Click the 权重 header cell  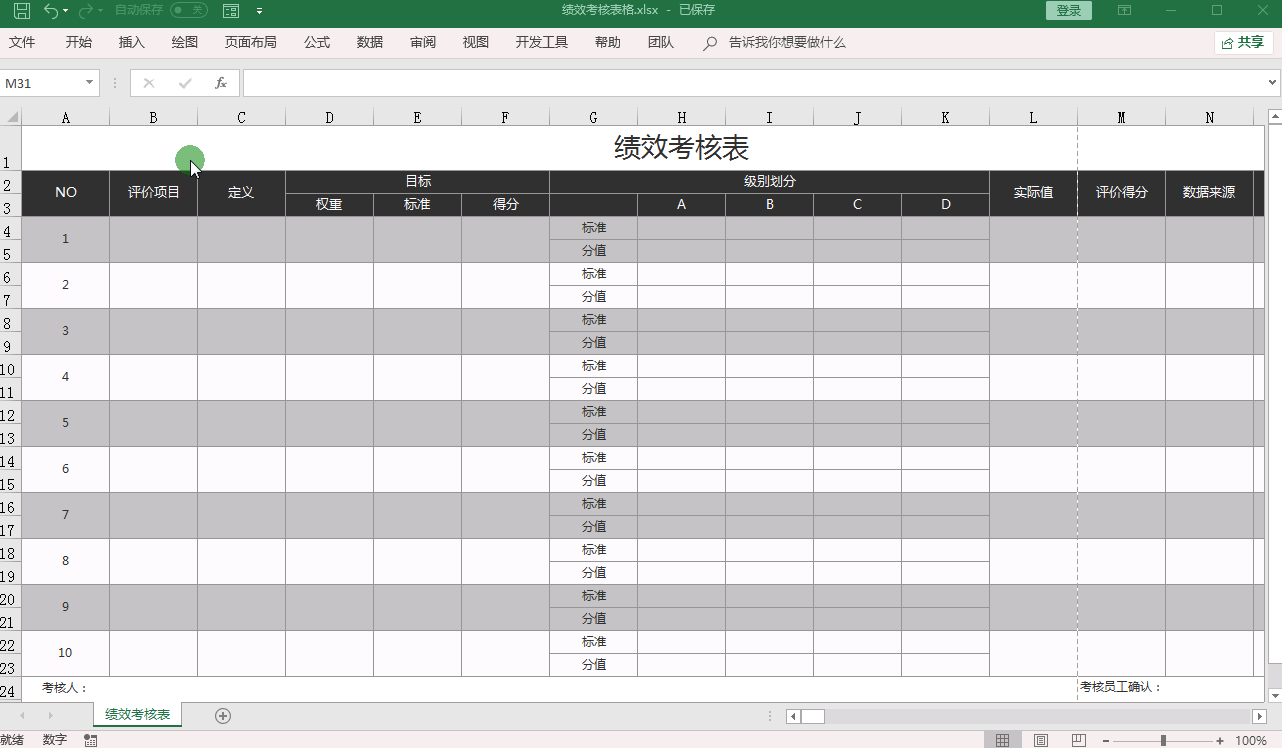coord(330,205)
